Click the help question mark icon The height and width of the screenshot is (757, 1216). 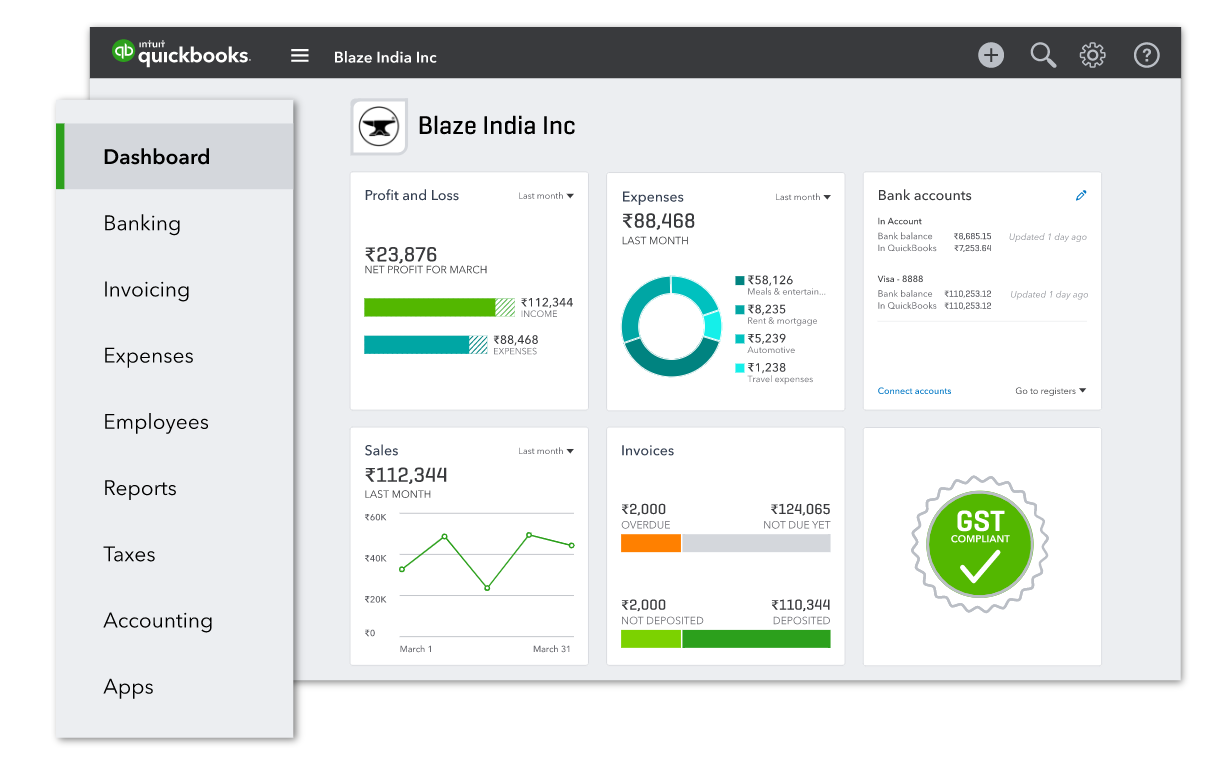pyautogui.click(x=1146, y=55)
